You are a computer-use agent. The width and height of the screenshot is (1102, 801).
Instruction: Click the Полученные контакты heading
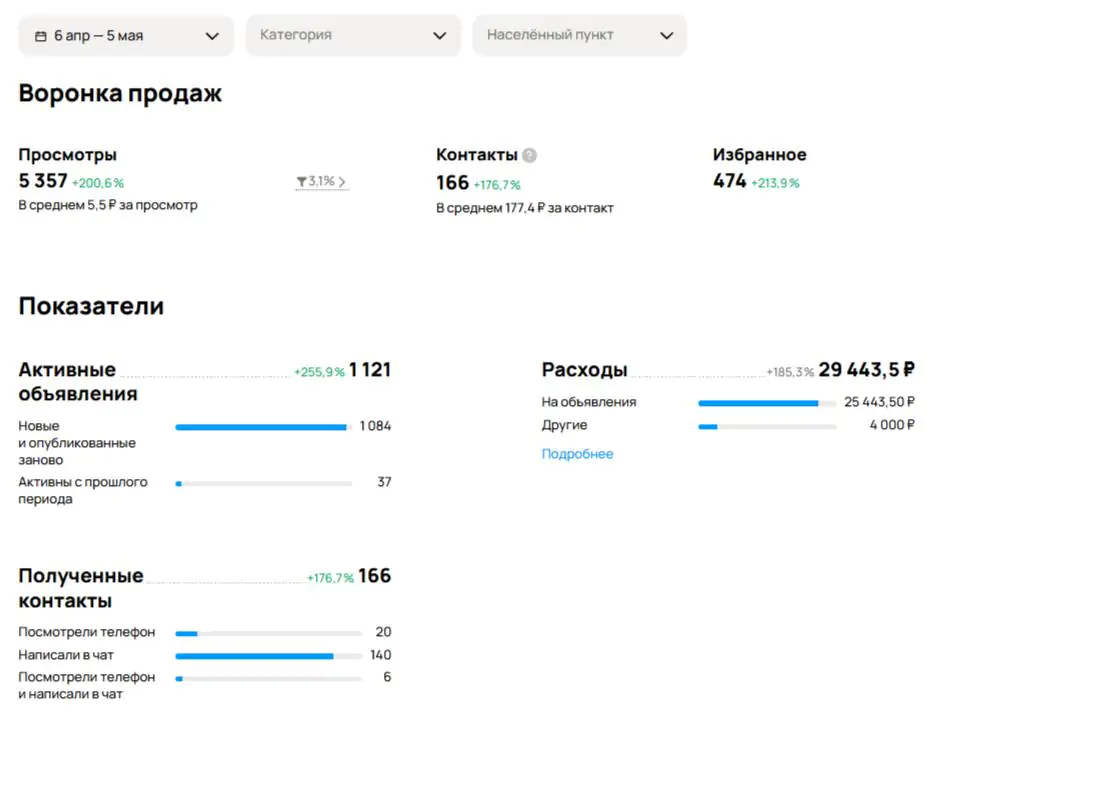81,588
